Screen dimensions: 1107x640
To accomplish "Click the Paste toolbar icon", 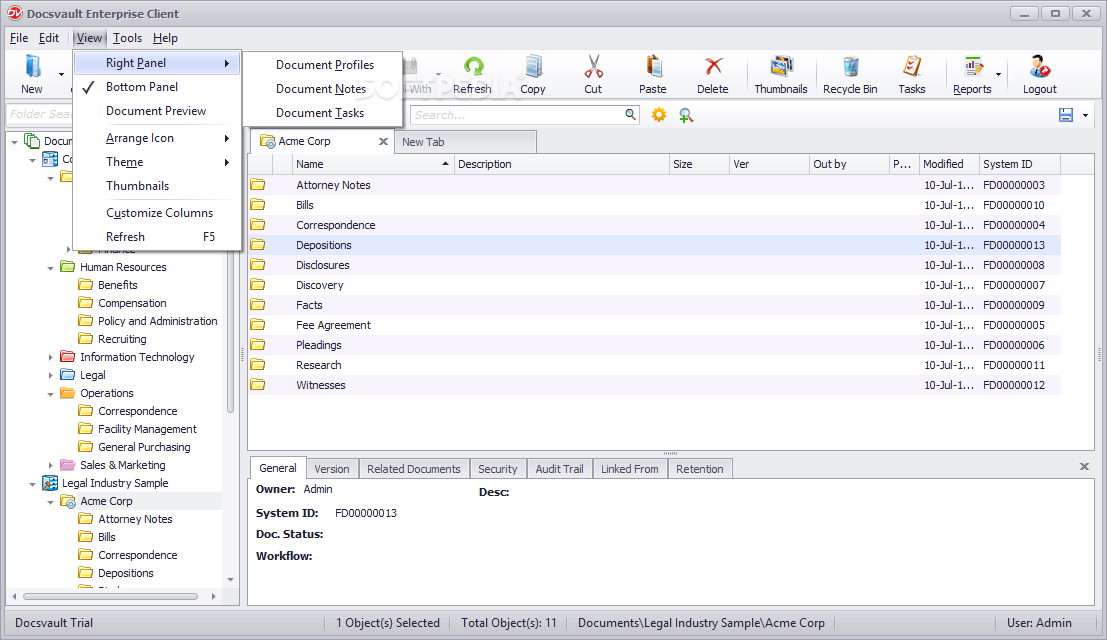I will (653, 66).
